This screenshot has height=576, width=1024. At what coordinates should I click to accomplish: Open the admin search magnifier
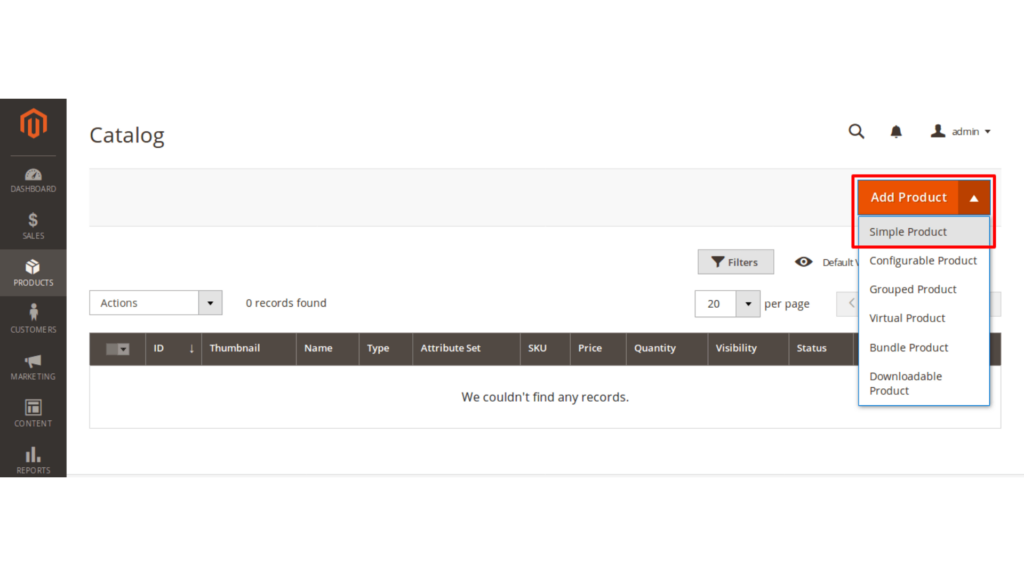tap(856, 131)
